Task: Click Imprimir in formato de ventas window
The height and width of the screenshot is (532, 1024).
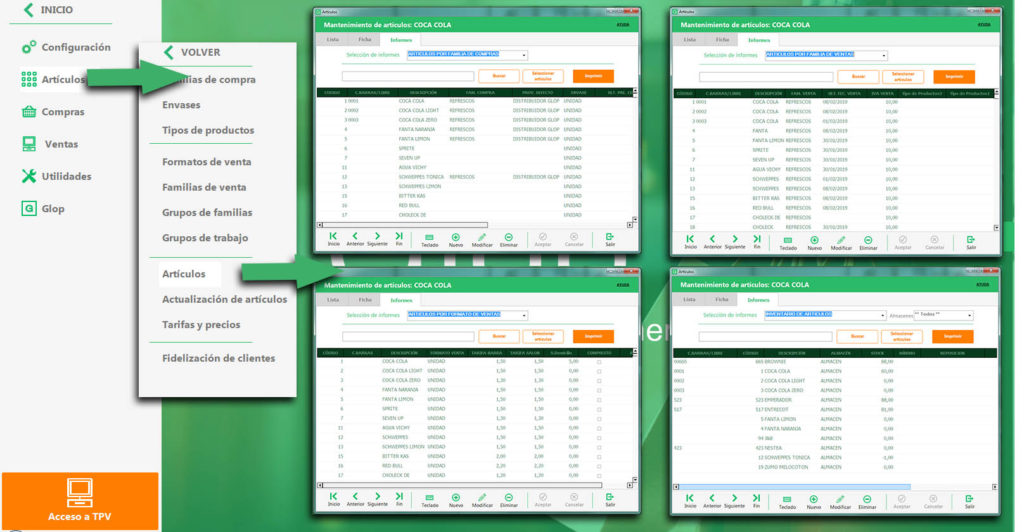Action: coord(593,336)
